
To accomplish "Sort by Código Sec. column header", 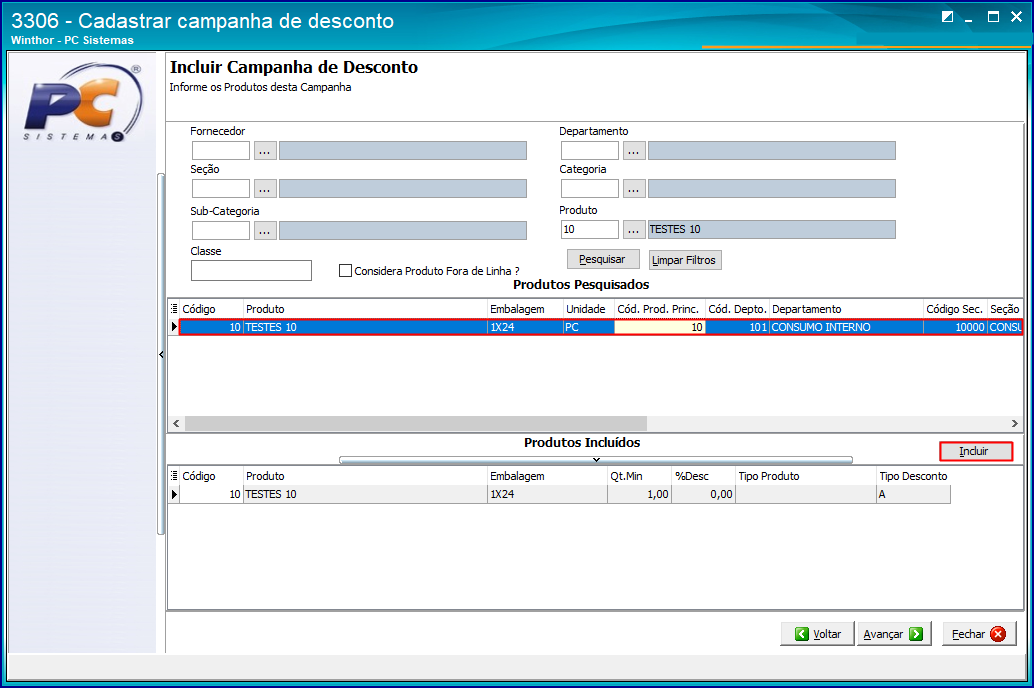I will [x=955, y=309].
